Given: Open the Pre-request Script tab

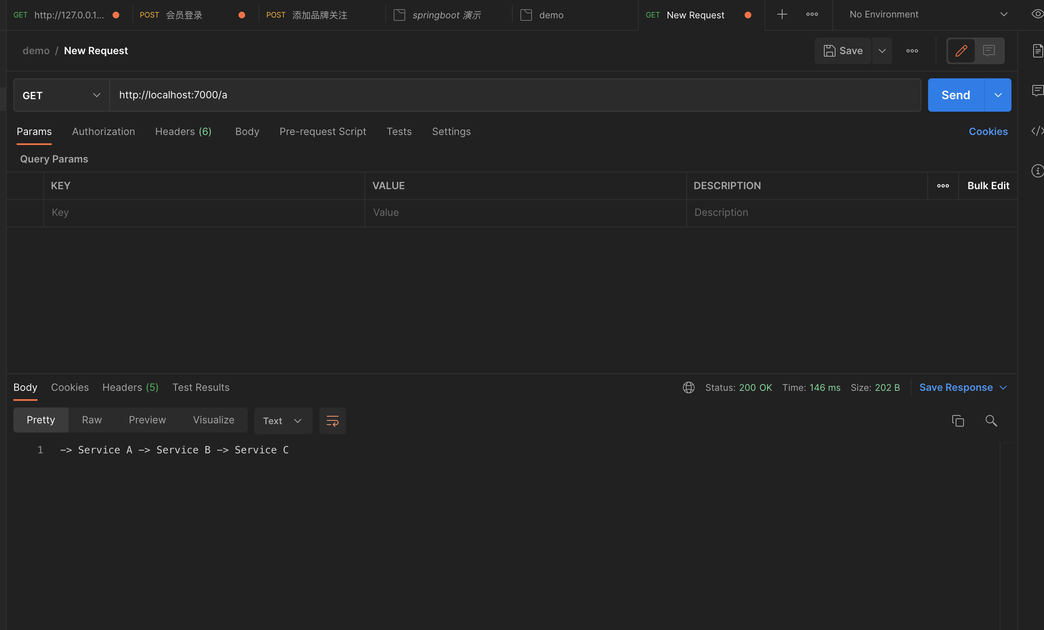Looking at the screenshot, I should coord(322,131).
